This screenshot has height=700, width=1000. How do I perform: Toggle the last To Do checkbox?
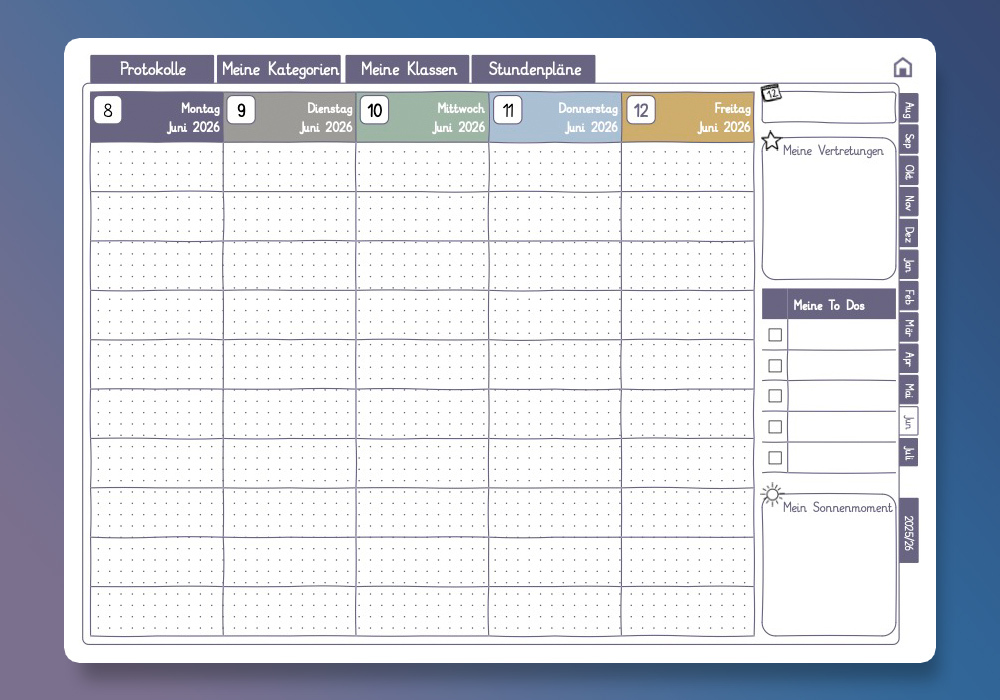pyautogui.click(x=775, y=458)
